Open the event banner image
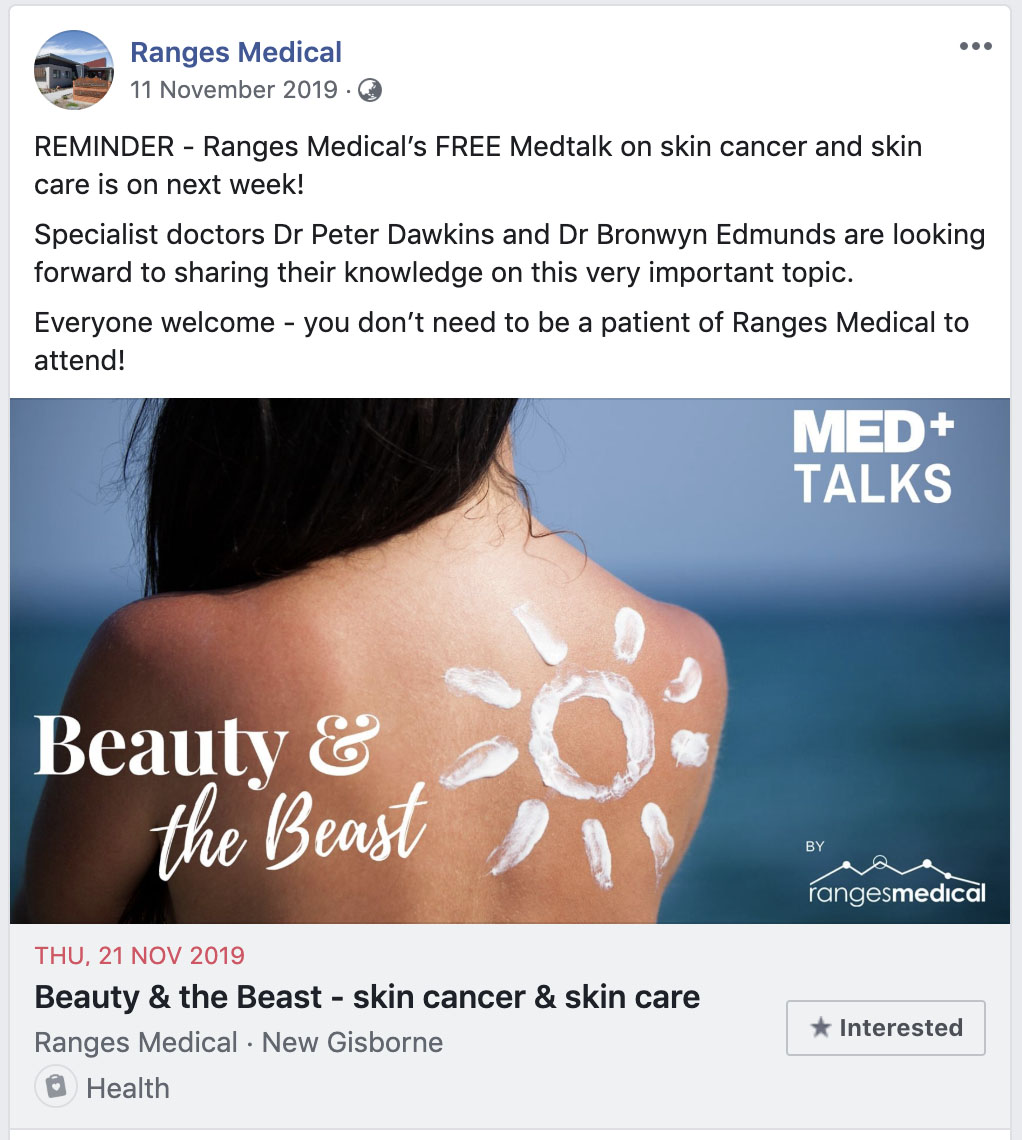Viewport: 1022px width, 1140px height. (x=510, y=660)
